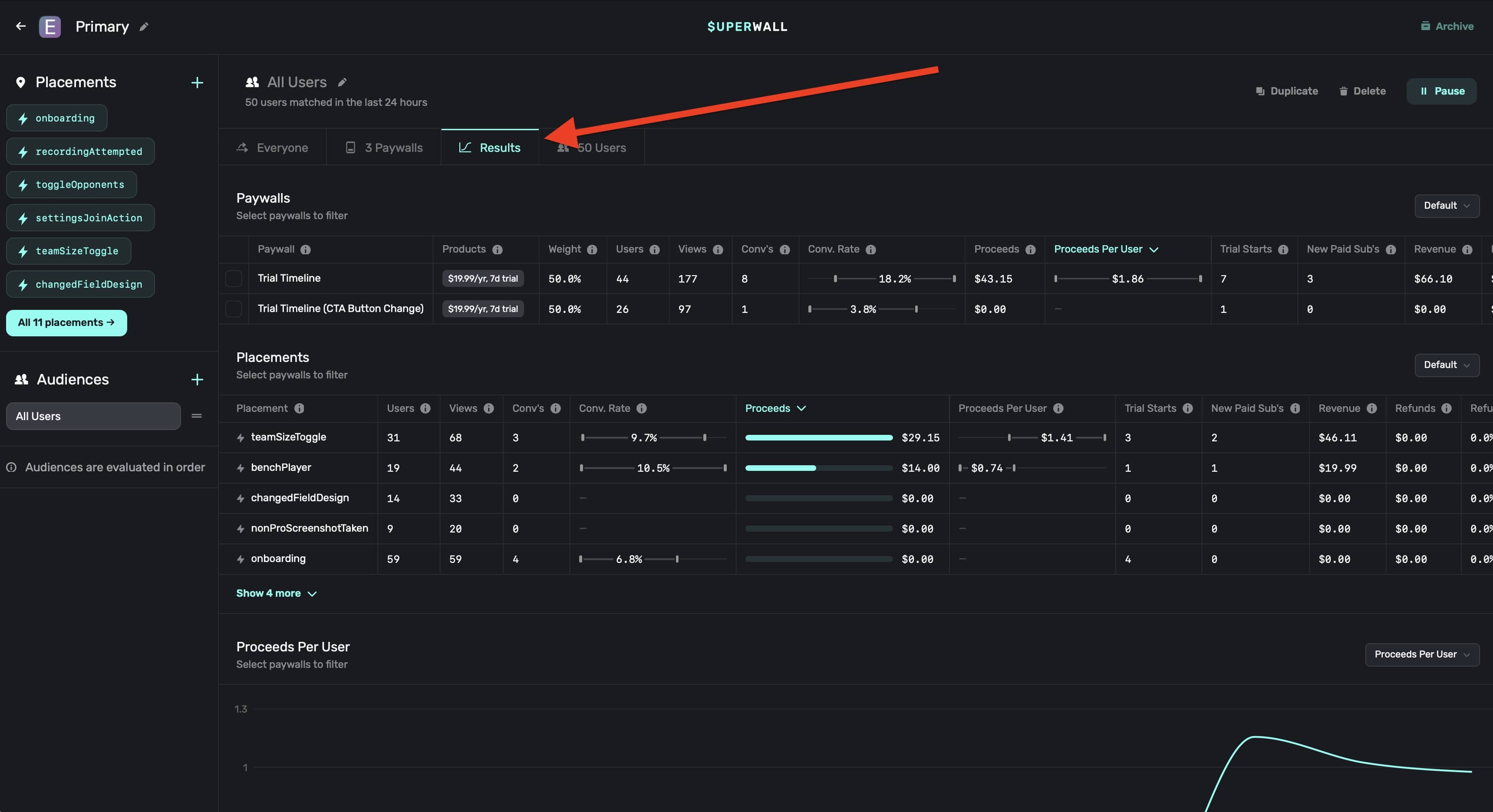
Task: Click pencil icon next to All Users title
Action: click(342, 82)
